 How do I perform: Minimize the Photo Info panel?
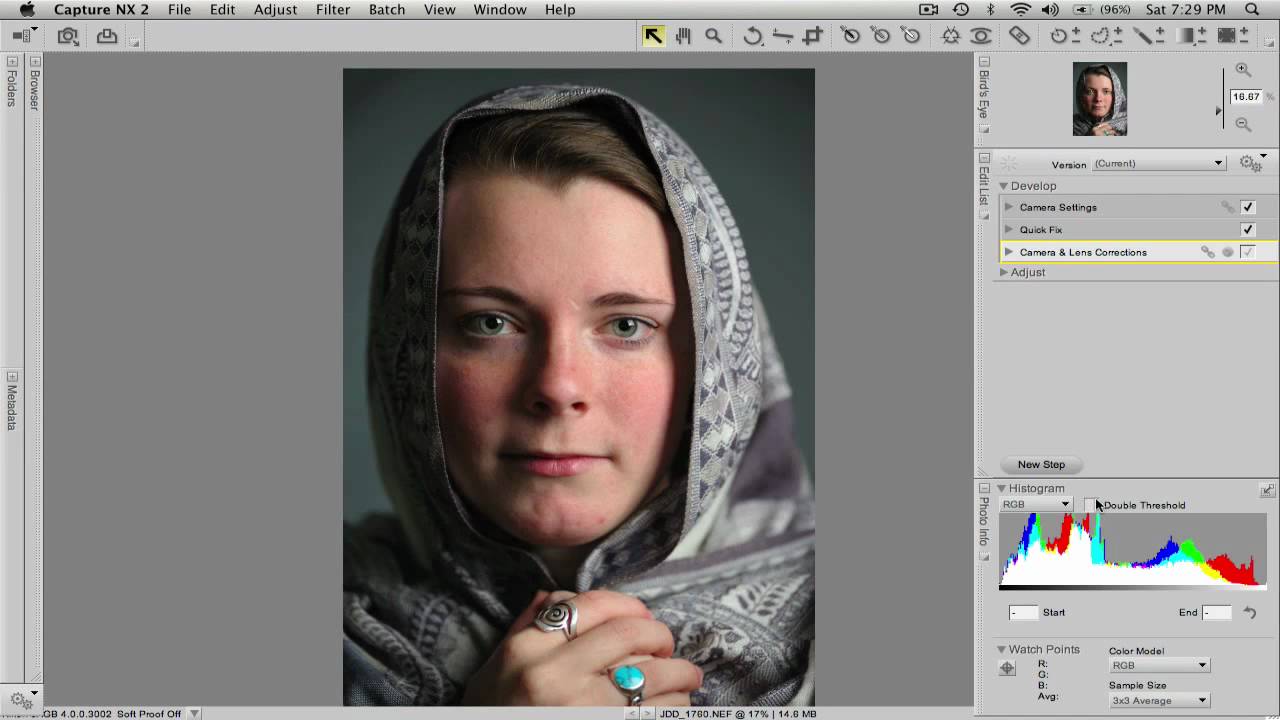coord(984,488)
